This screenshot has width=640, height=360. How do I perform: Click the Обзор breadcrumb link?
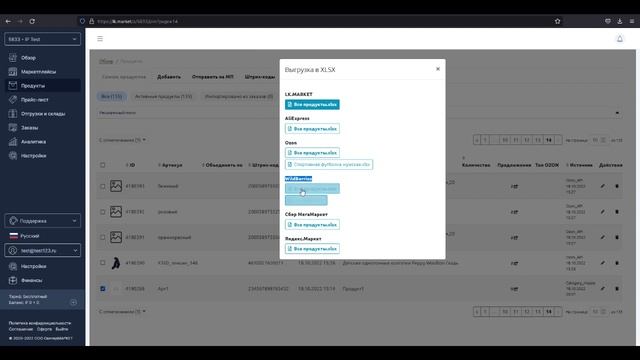pyautogui.click(x=106, y=61)
